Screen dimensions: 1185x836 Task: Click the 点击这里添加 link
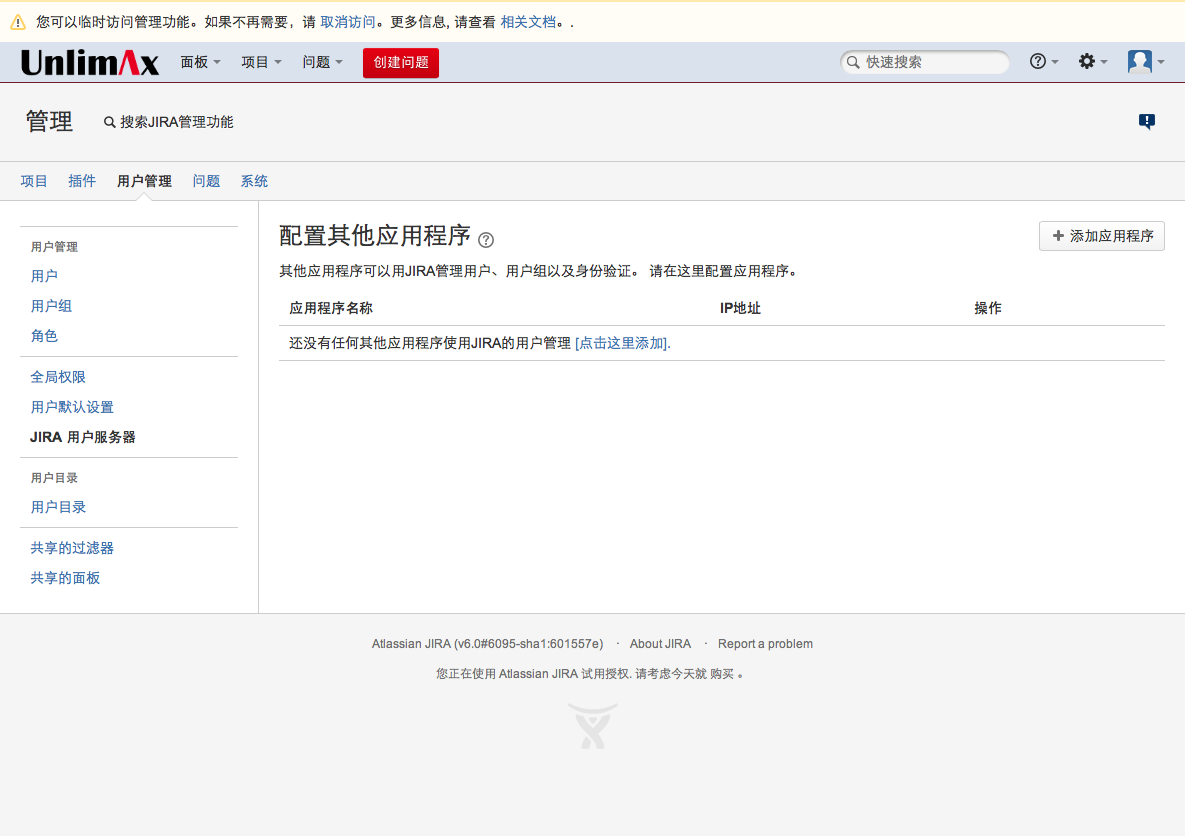622,343
